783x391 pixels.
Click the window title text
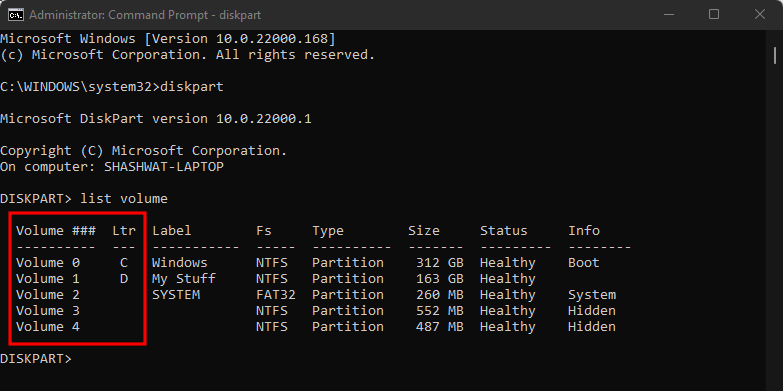click(145, 15)
